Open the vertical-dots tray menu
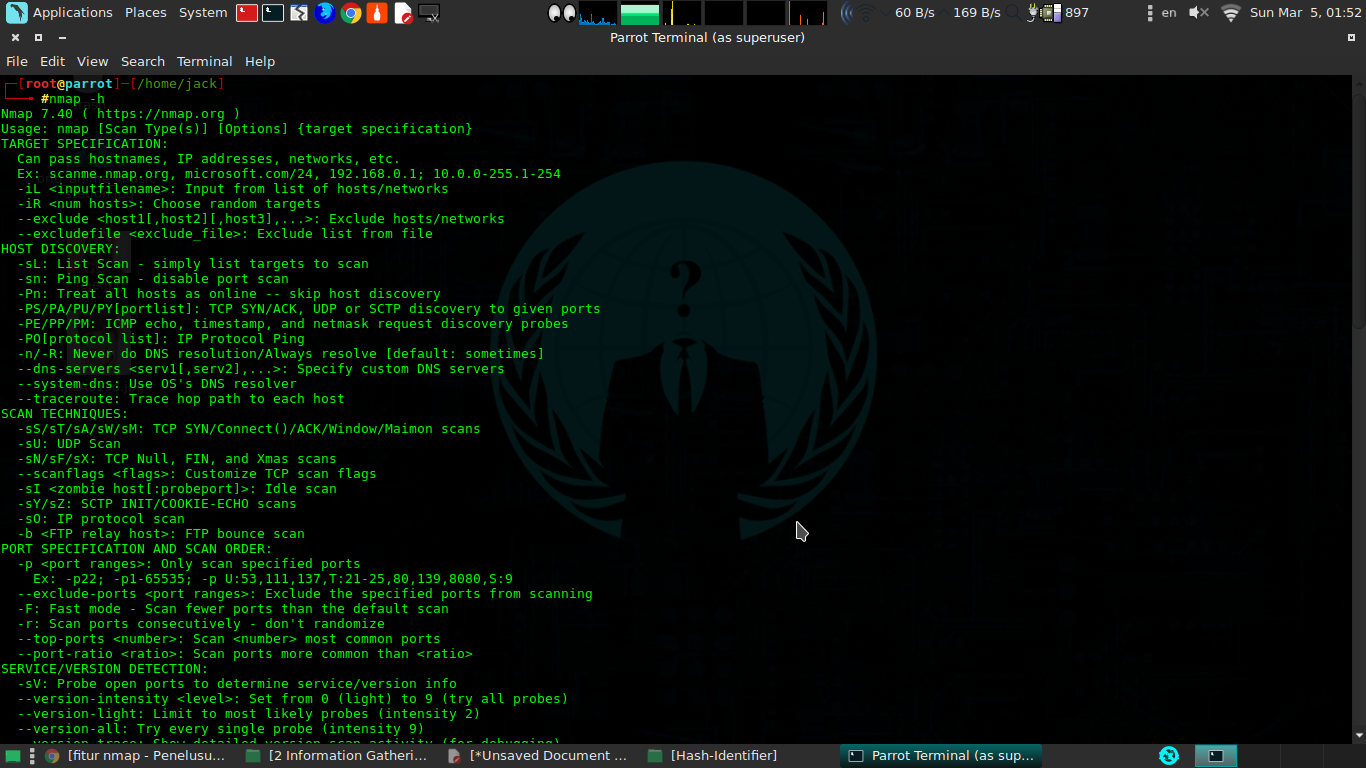The image size is (1366, 768). tap(1148, 13)
